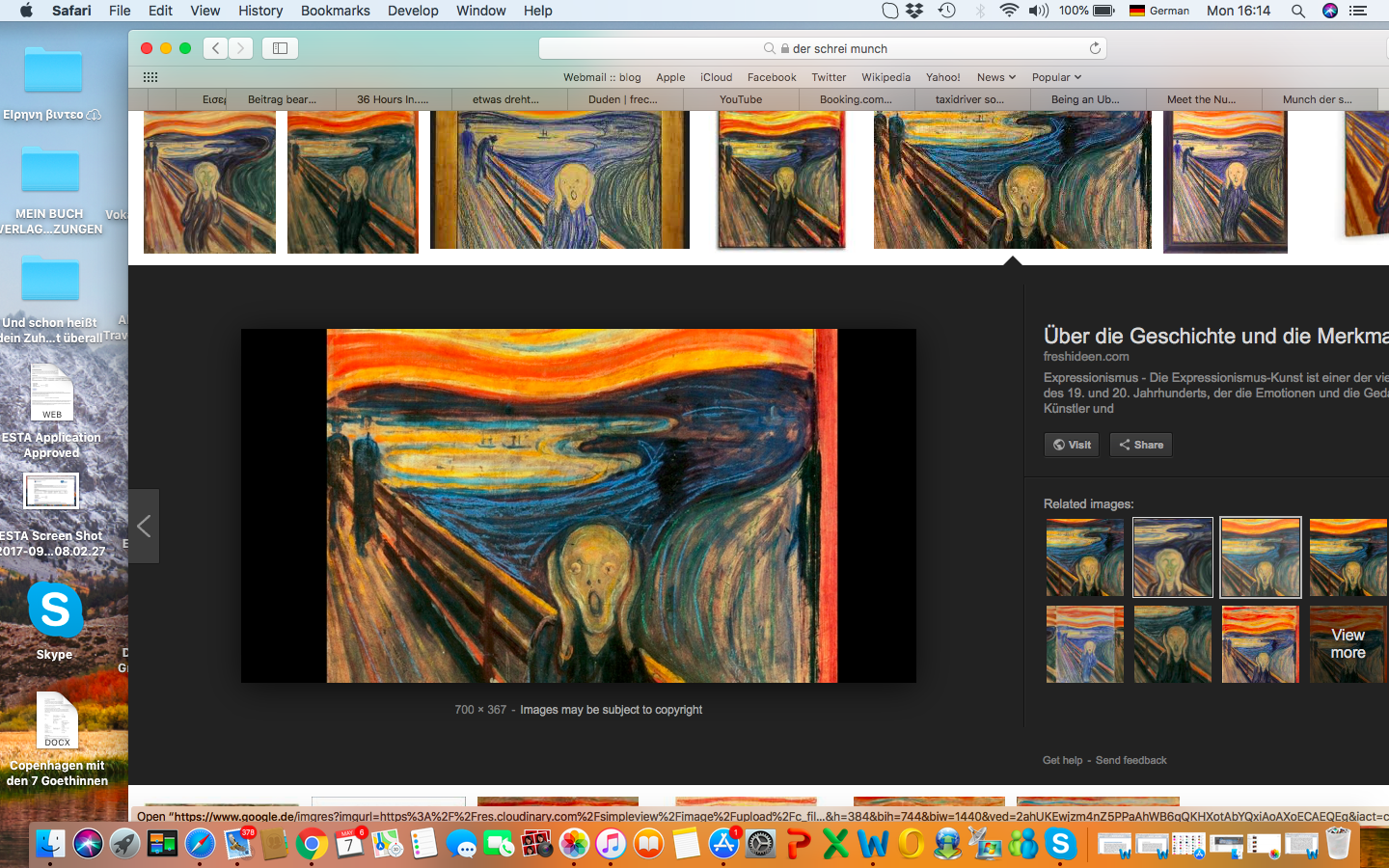This screenshot has height=868, width=1389.
Task: Launch Siri from the Dock
Action: pos(88,844)
